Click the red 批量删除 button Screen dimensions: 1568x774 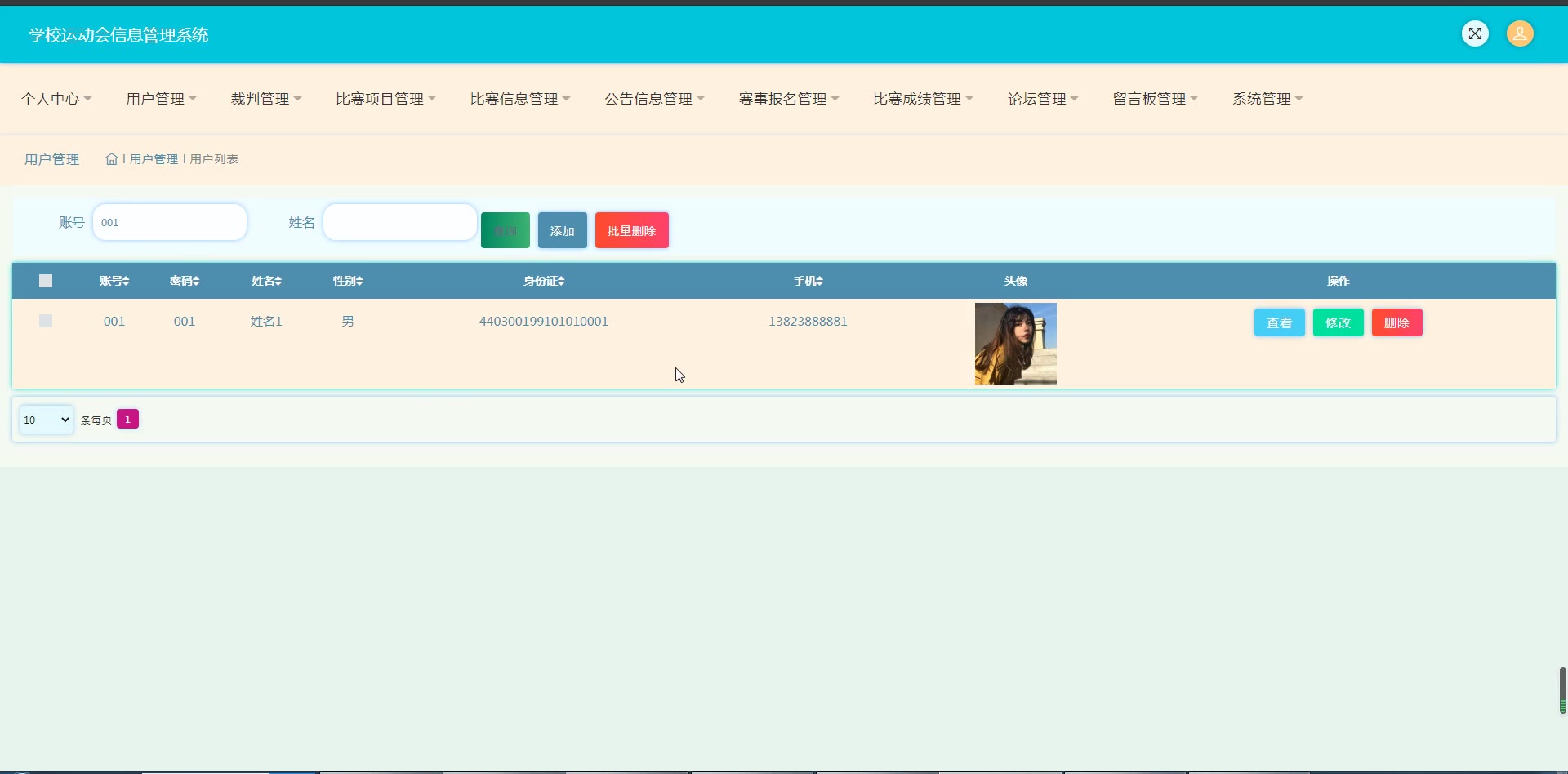(632, 230)
